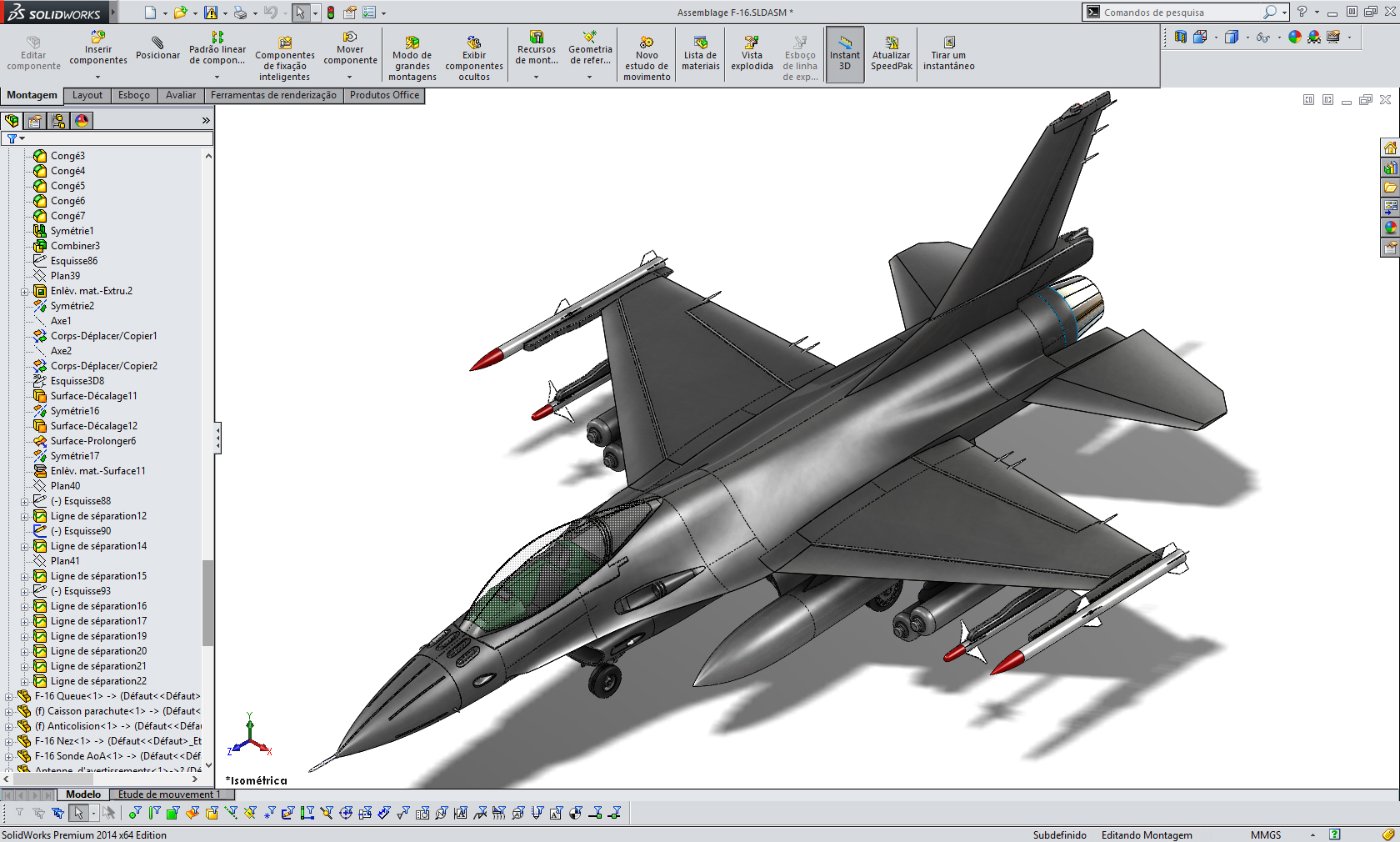Click the Section view icon
The image size is (1400, 842).
click(1181, 37)
